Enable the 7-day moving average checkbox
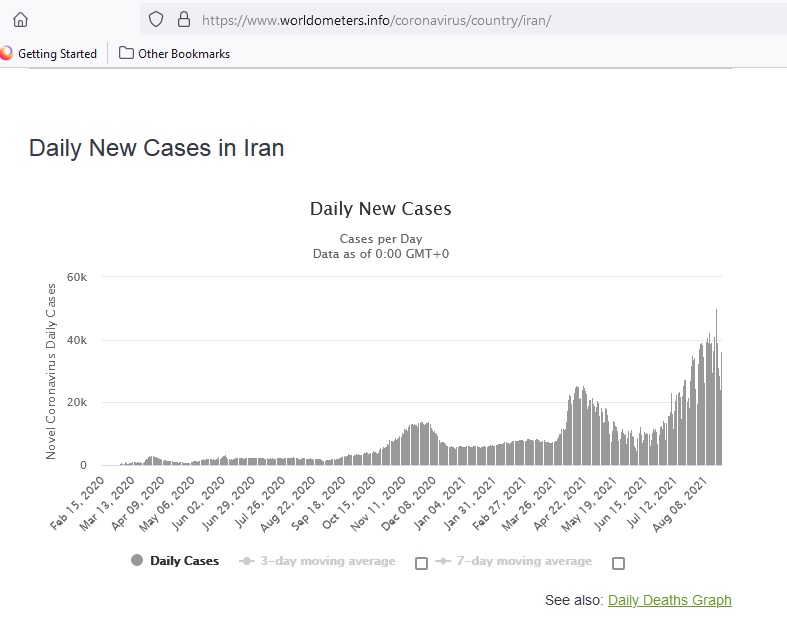 [x=618, y=563]
